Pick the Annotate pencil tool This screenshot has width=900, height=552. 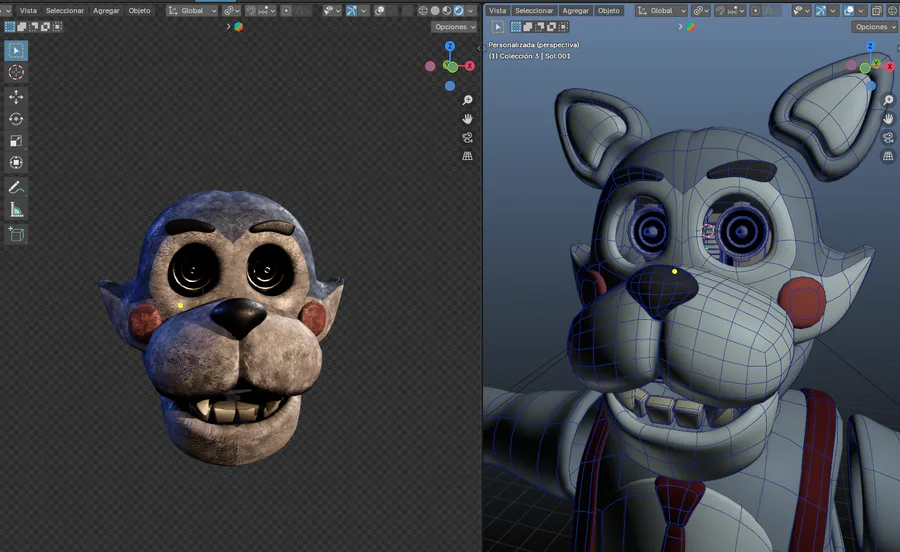pos(16,188)
